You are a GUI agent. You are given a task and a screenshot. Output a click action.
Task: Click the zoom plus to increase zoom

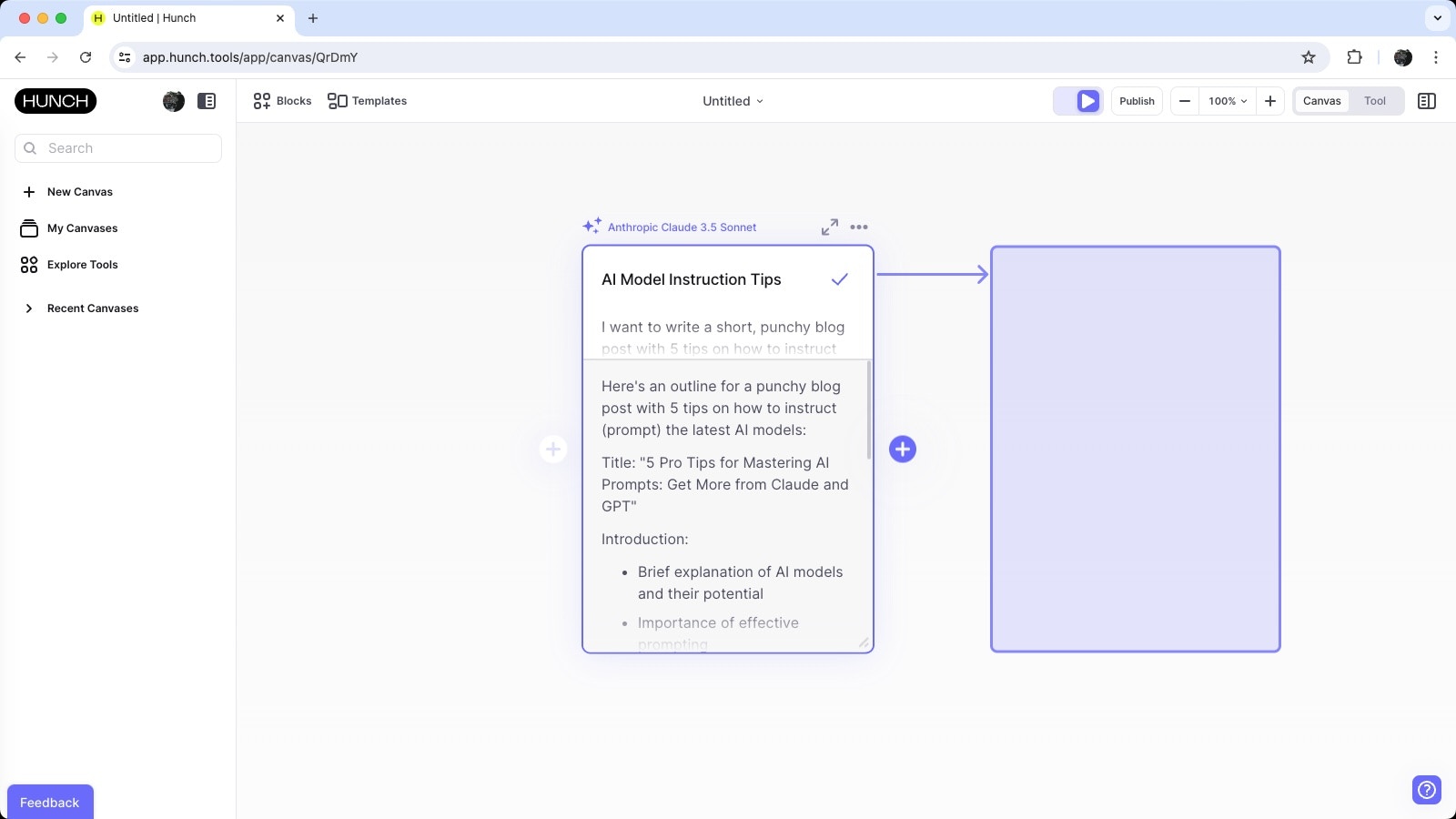(x=1270, y=101)
